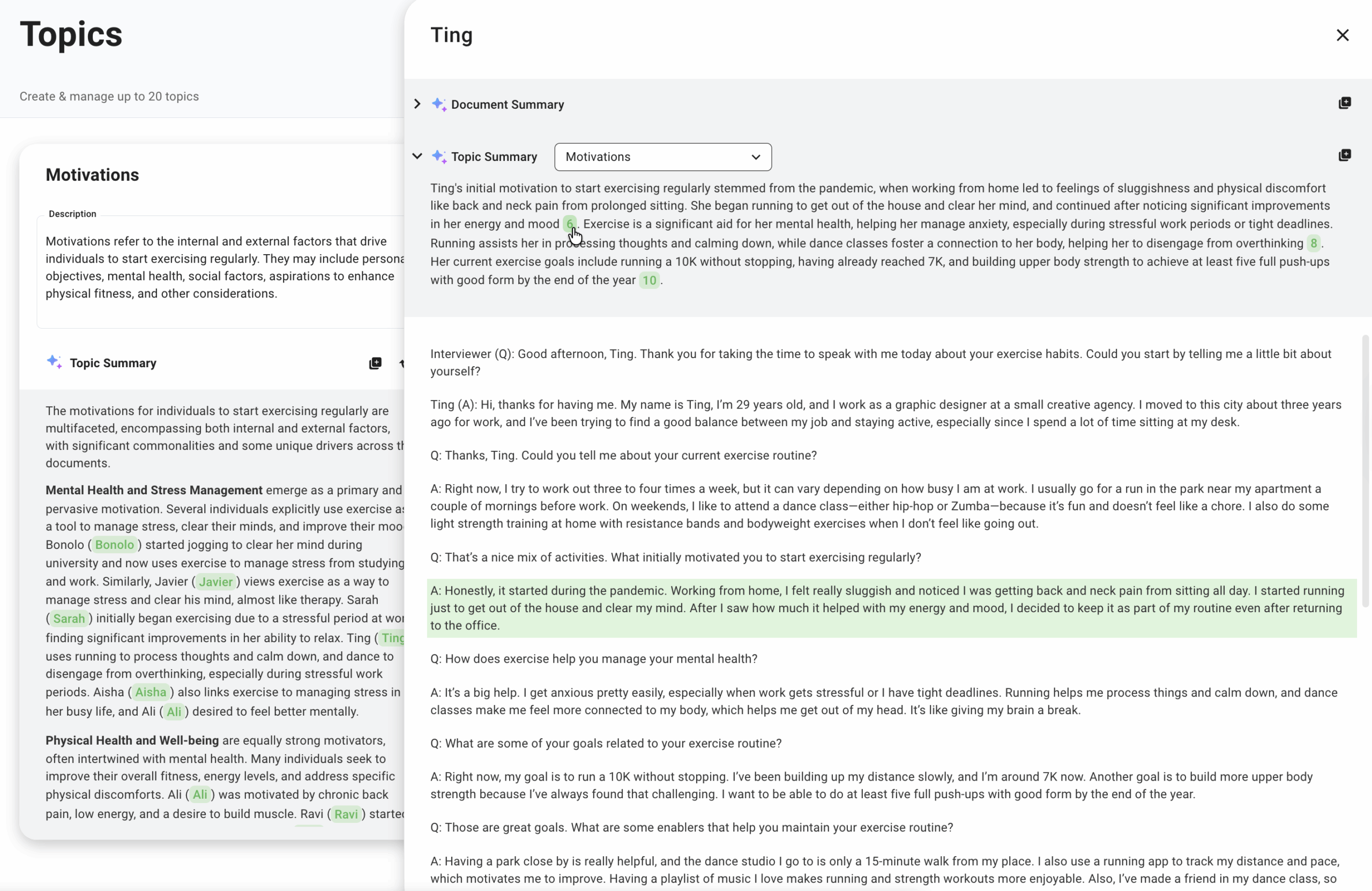Expand the Document Summary section
The image size is (1372, 891).
[417, 104]
